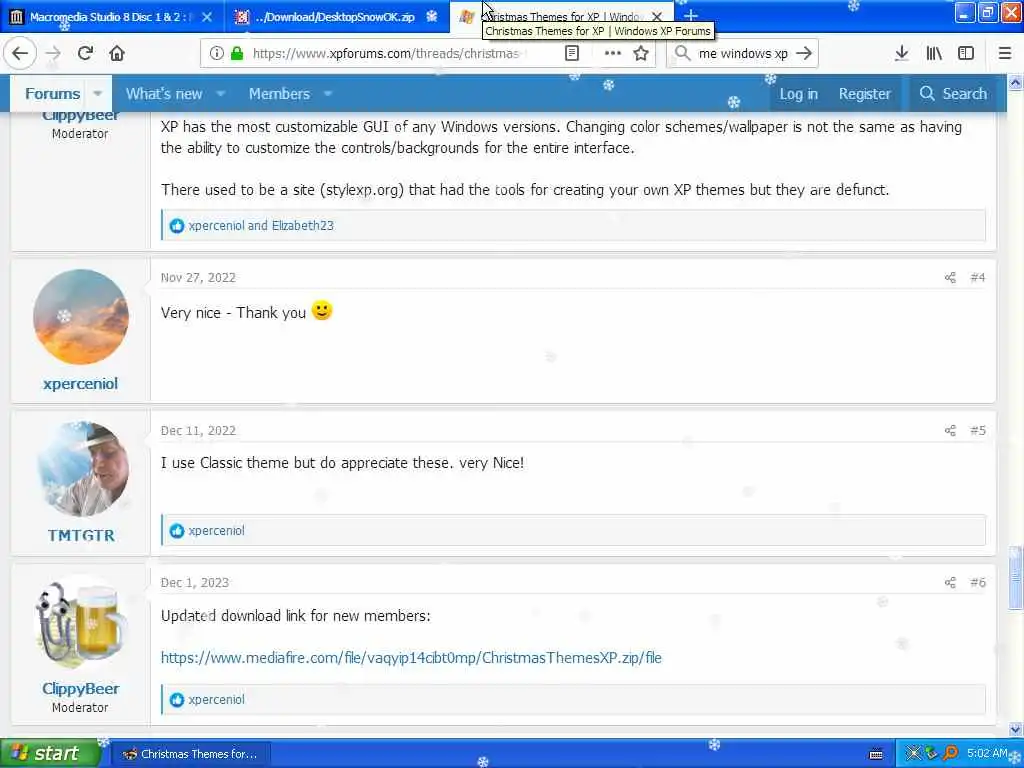Open ClippyBeer username link on post #6

[x=80, y=688]
